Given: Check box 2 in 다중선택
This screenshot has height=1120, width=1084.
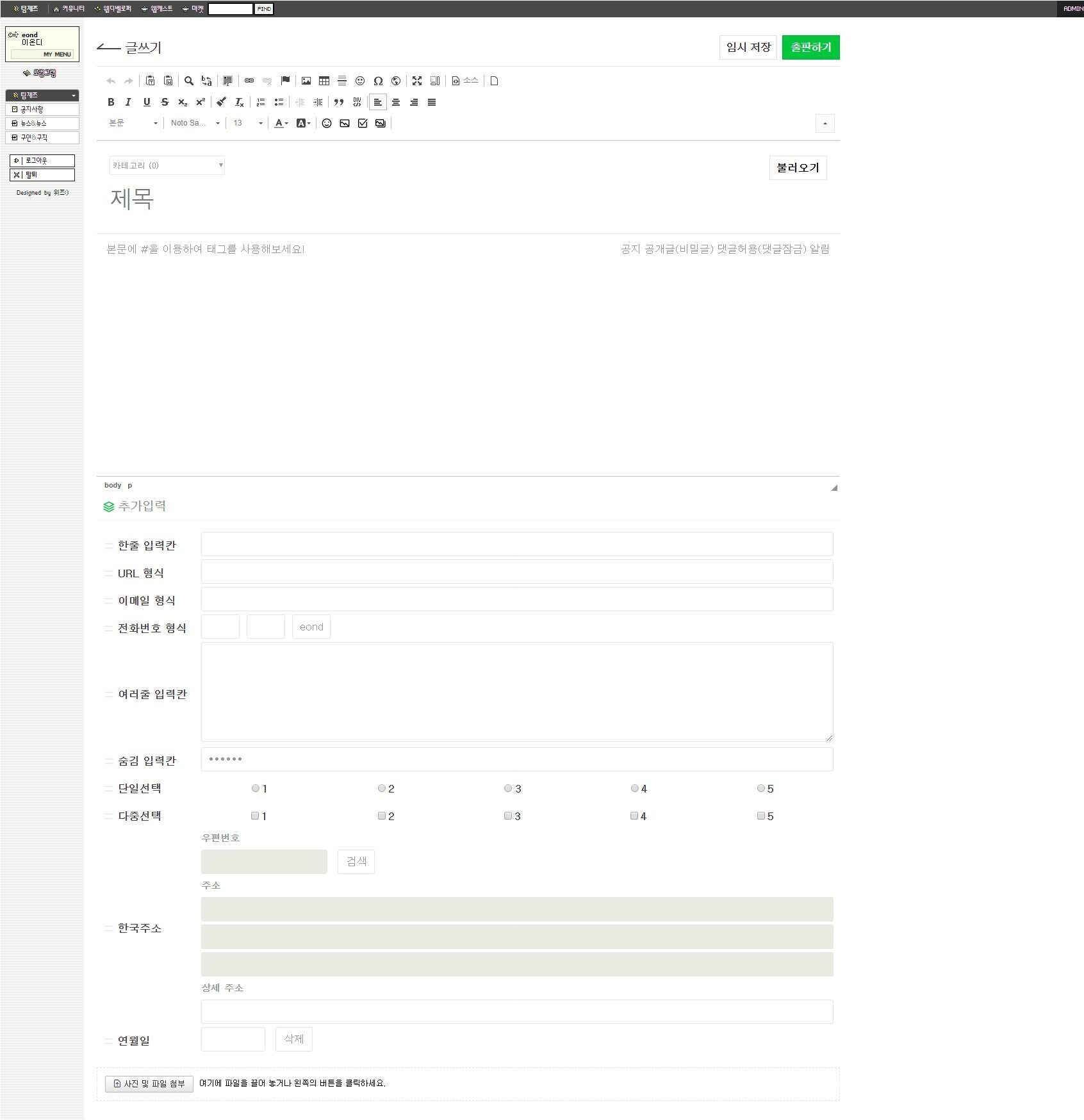Looking at the screenshot, I should click(382, 816).
